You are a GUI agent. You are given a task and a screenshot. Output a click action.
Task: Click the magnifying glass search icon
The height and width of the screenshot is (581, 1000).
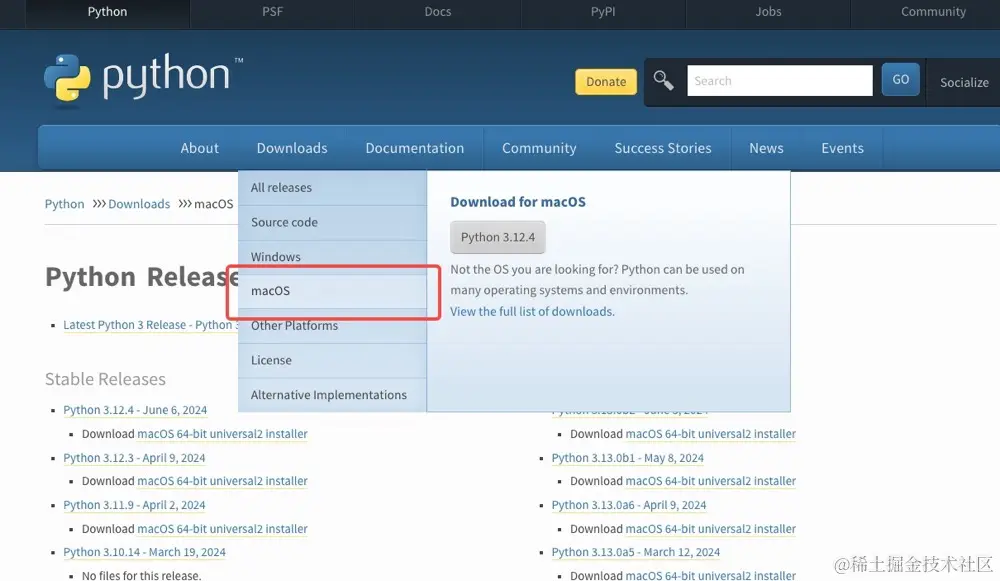pos(663,80)
